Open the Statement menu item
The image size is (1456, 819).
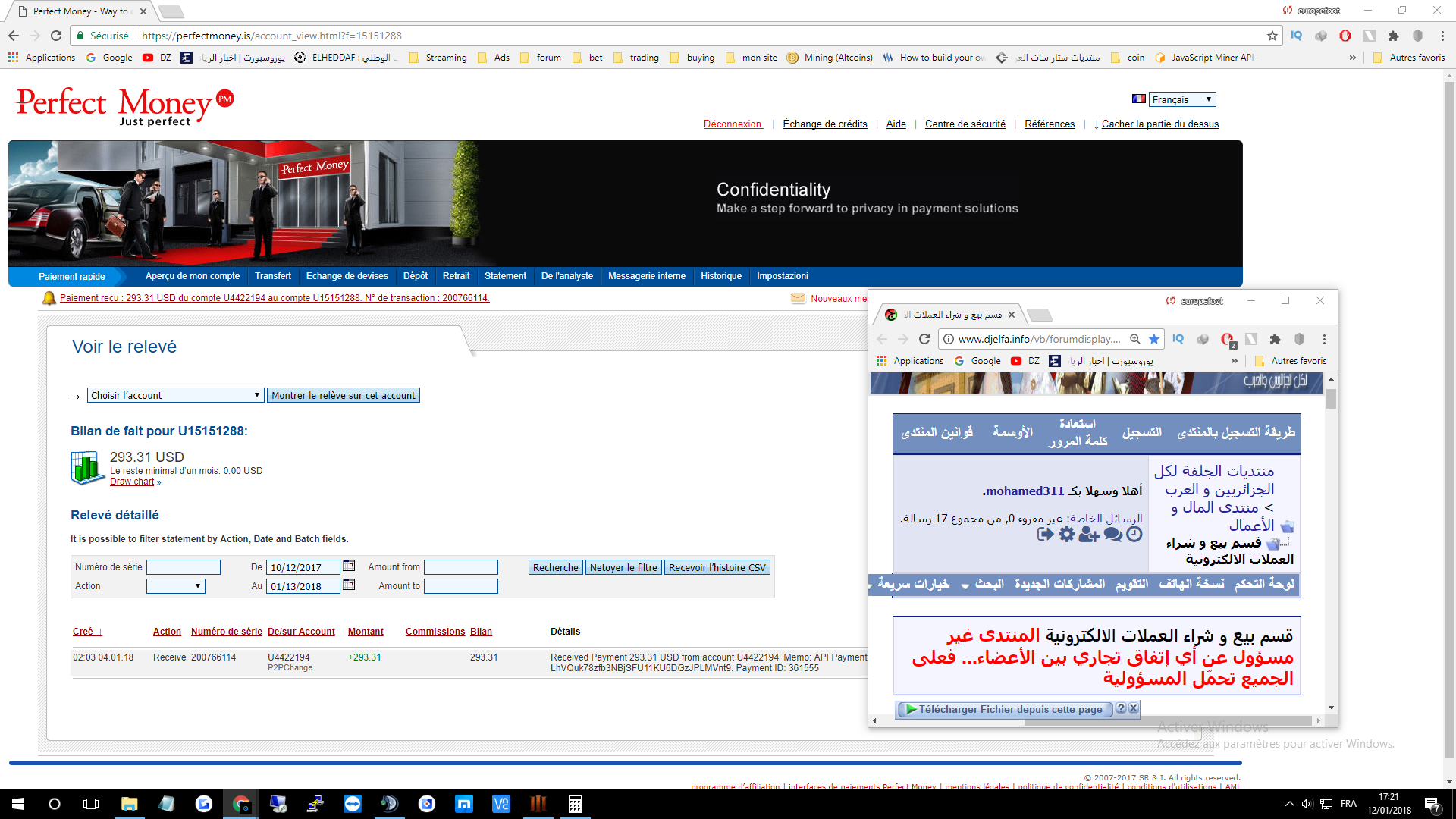pos(505,276)
